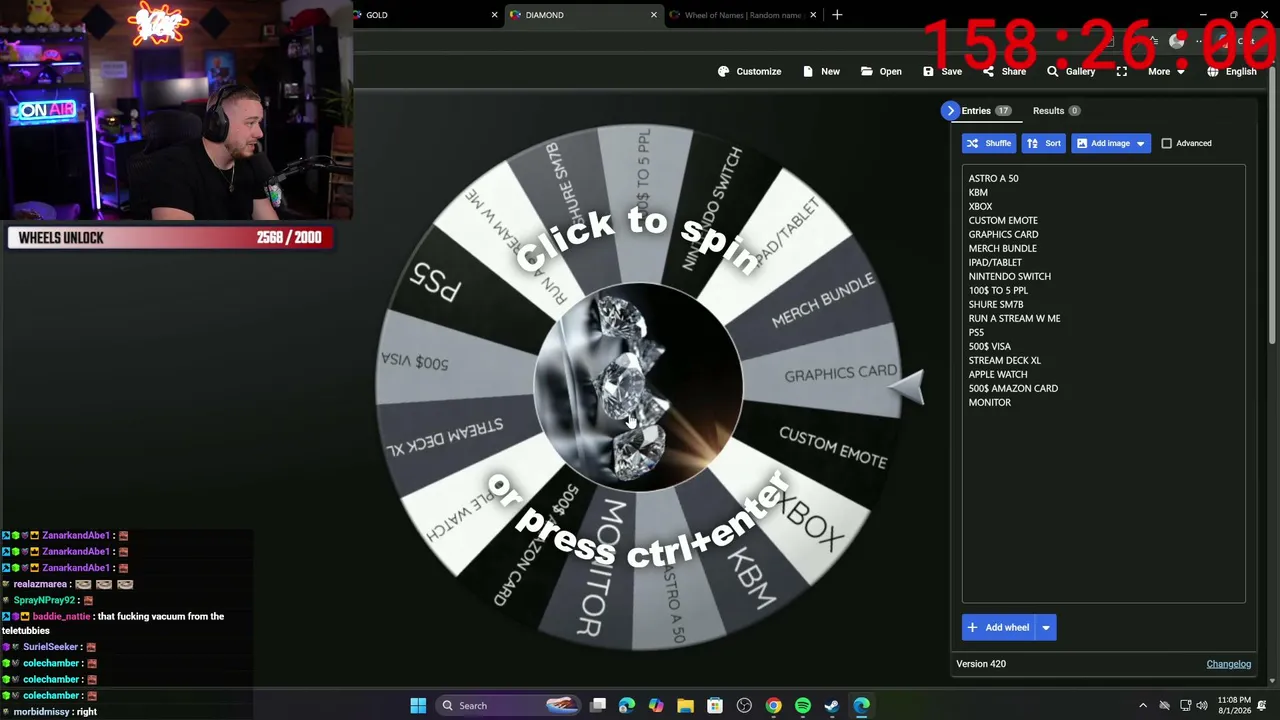This screenshot has width=1280, height=720.
Task: Open the Changelog link
Action: point(1228,664)
